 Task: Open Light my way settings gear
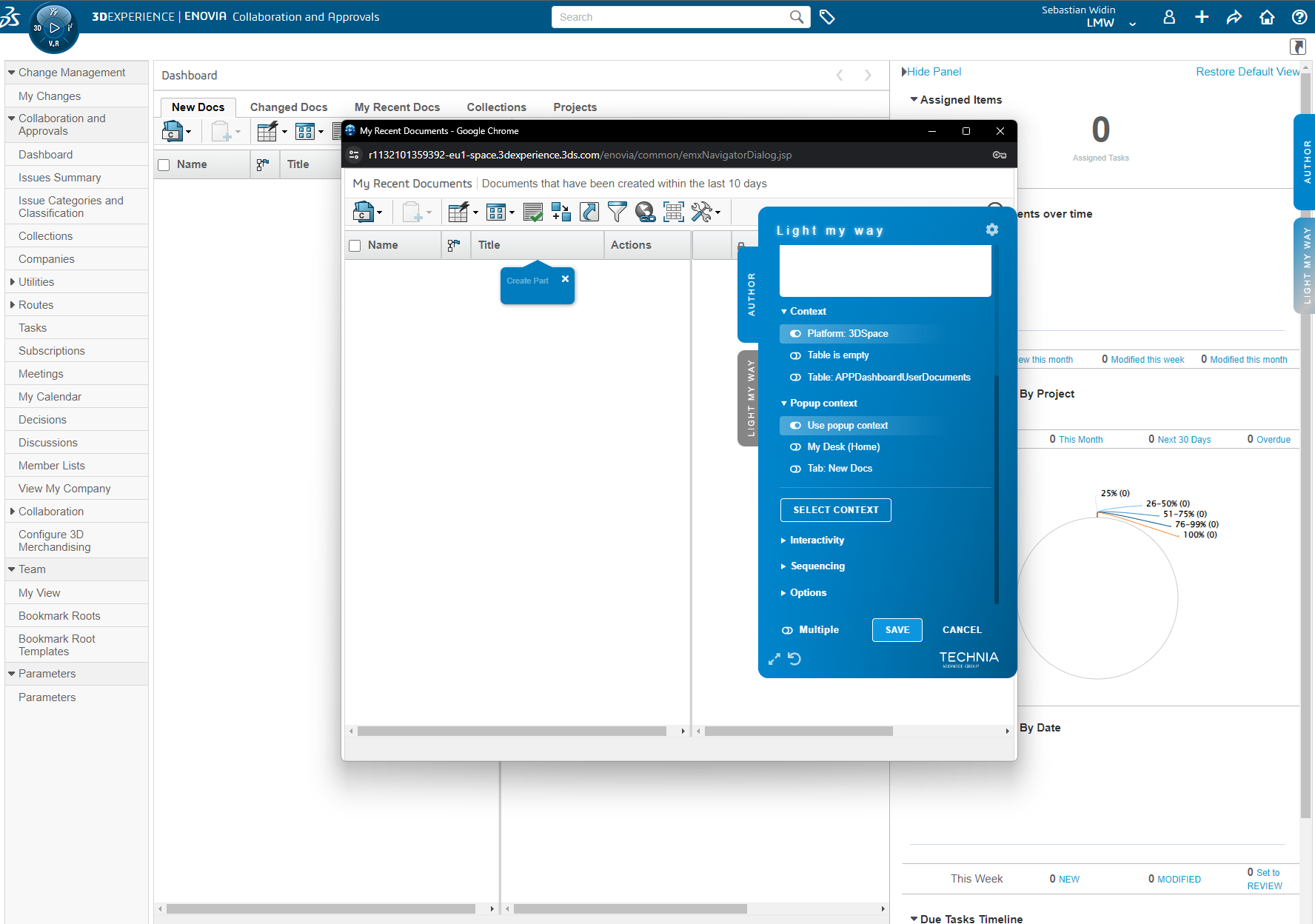coord(992,230)
